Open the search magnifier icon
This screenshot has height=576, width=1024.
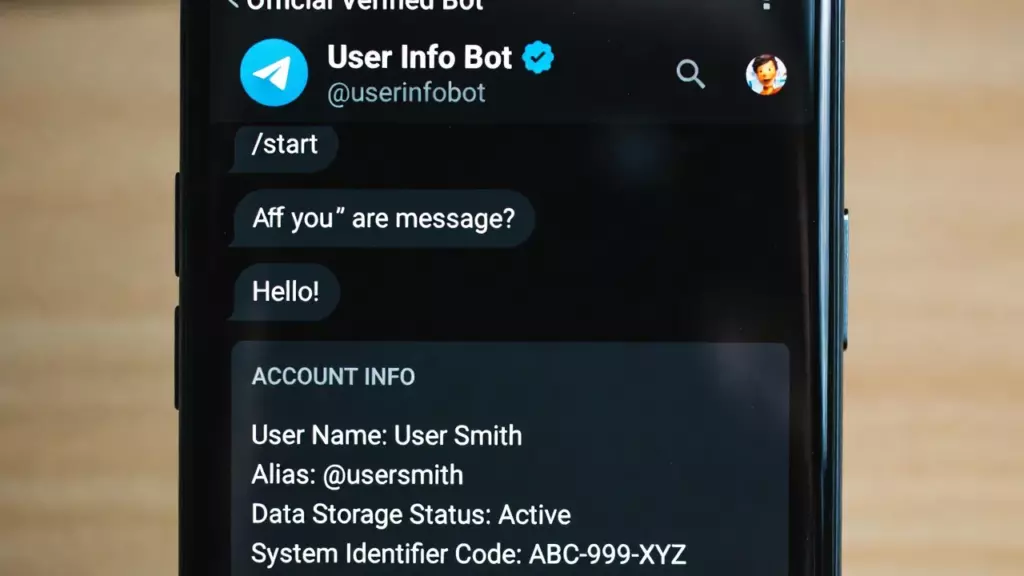(x=690, y=74)
